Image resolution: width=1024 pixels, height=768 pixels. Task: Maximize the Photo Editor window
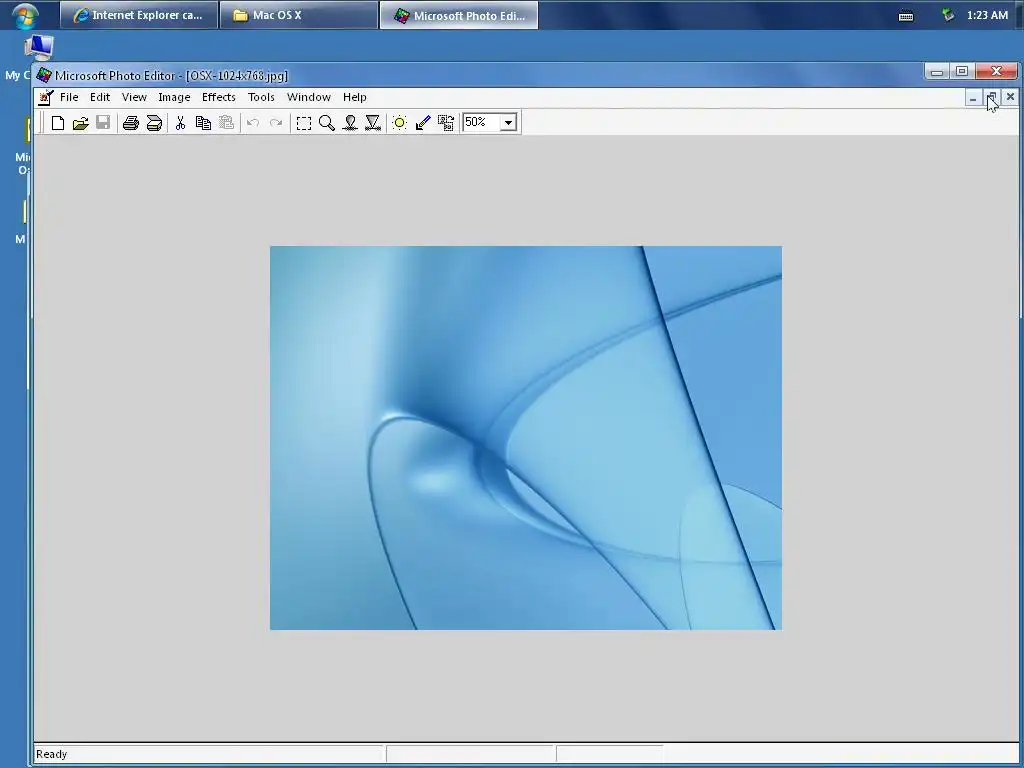[961, 71]
